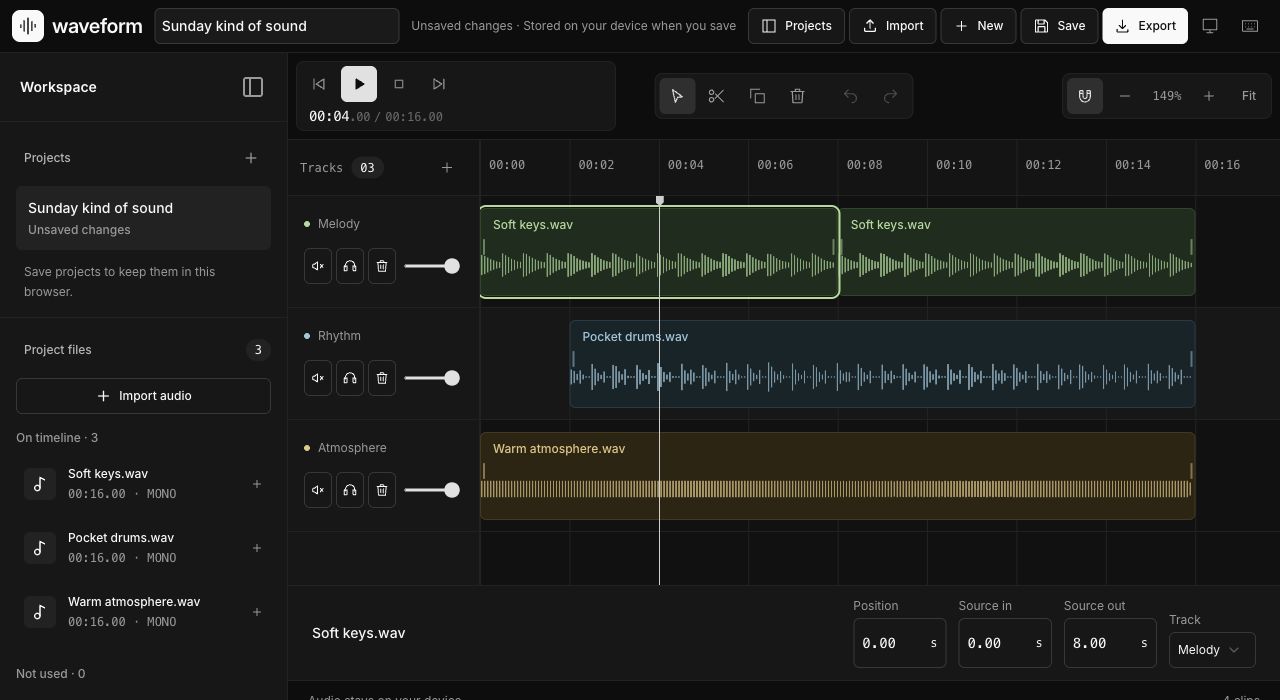The height and width of the screenshot is (700, 1280).
Task: Click the Import audio button
Action: tap(143, 396)
